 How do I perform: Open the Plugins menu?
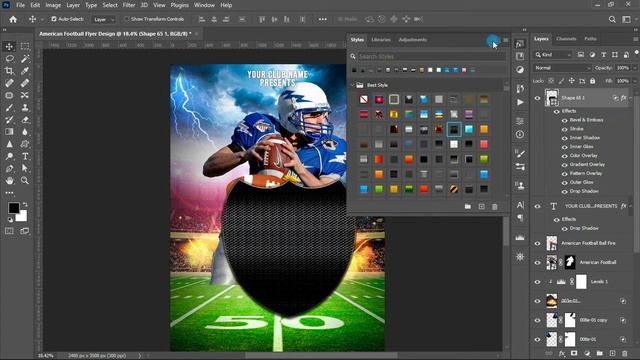(180, 5)
